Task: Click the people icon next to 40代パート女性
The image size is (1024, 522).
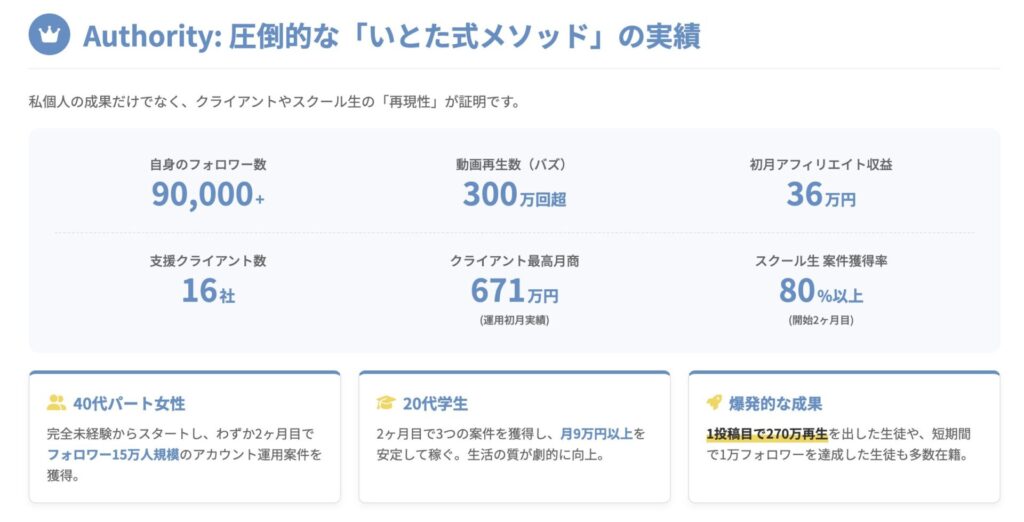Action: click(56, 403)
